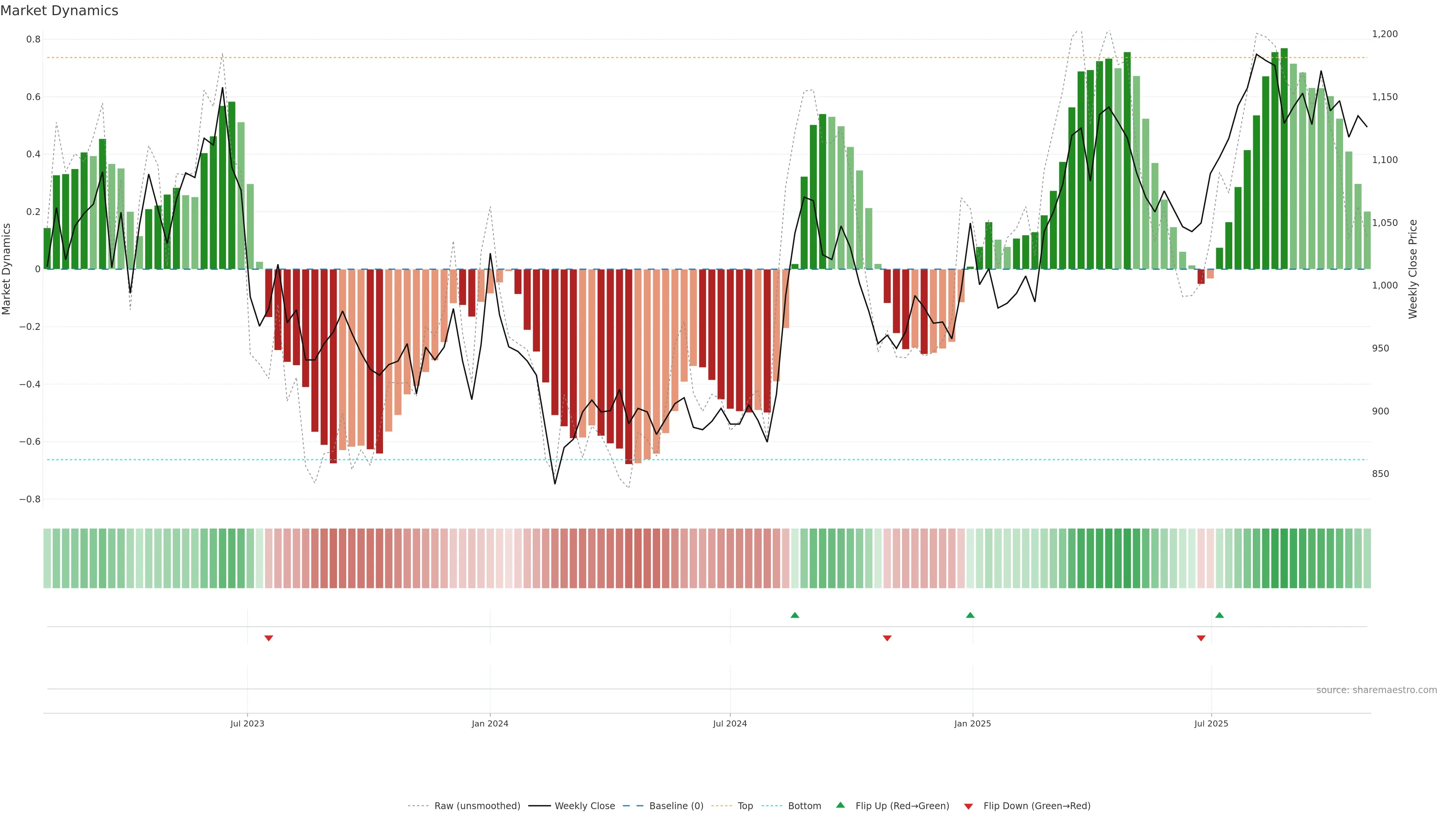Click the first red flip-down marker after Jul 2023
Image resolution: width=1456 pixels, height=819 pixels.
[269, 638]
